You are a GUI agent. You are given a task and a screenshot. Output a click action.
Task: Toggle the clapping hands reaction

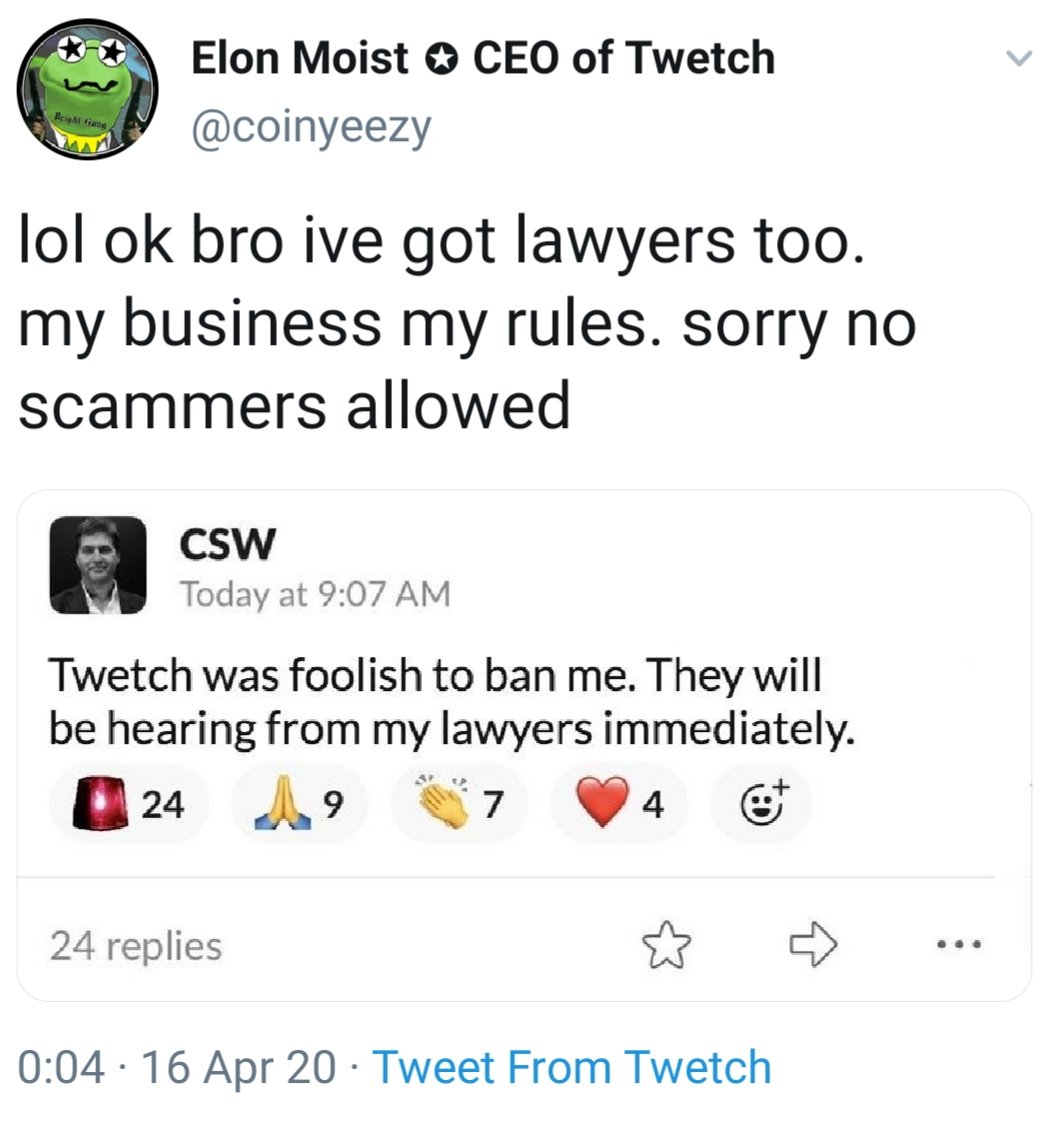click(458, 804)
